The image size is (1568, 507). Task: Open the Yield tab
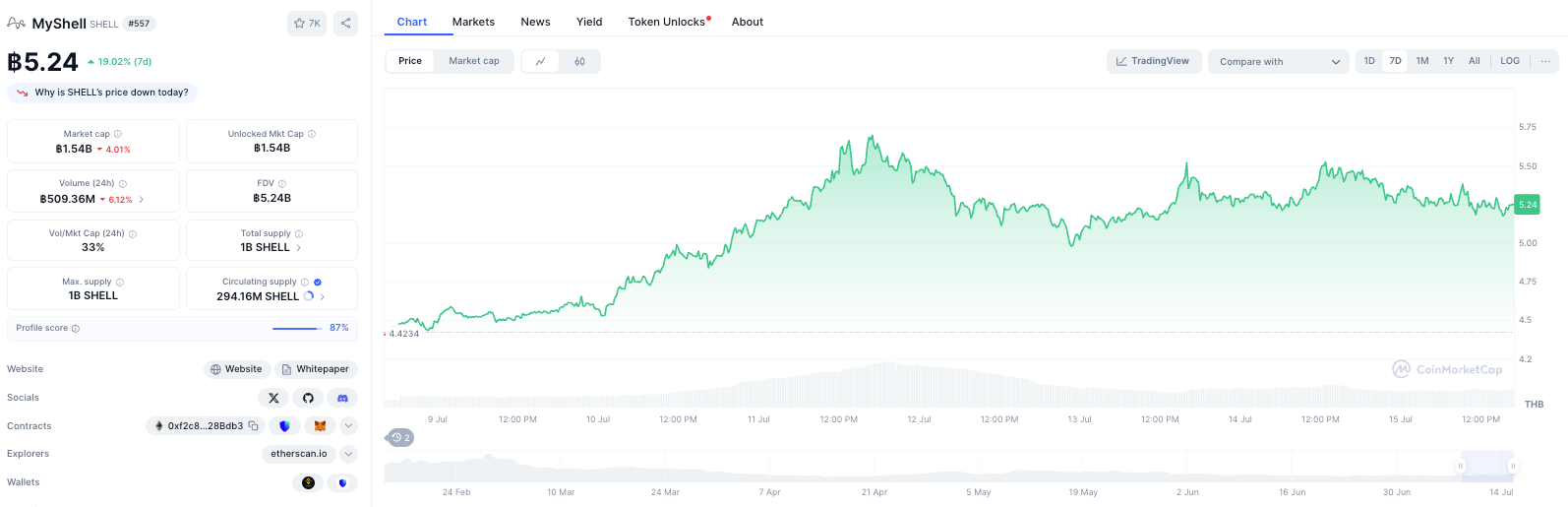click(x=589, y=22)
